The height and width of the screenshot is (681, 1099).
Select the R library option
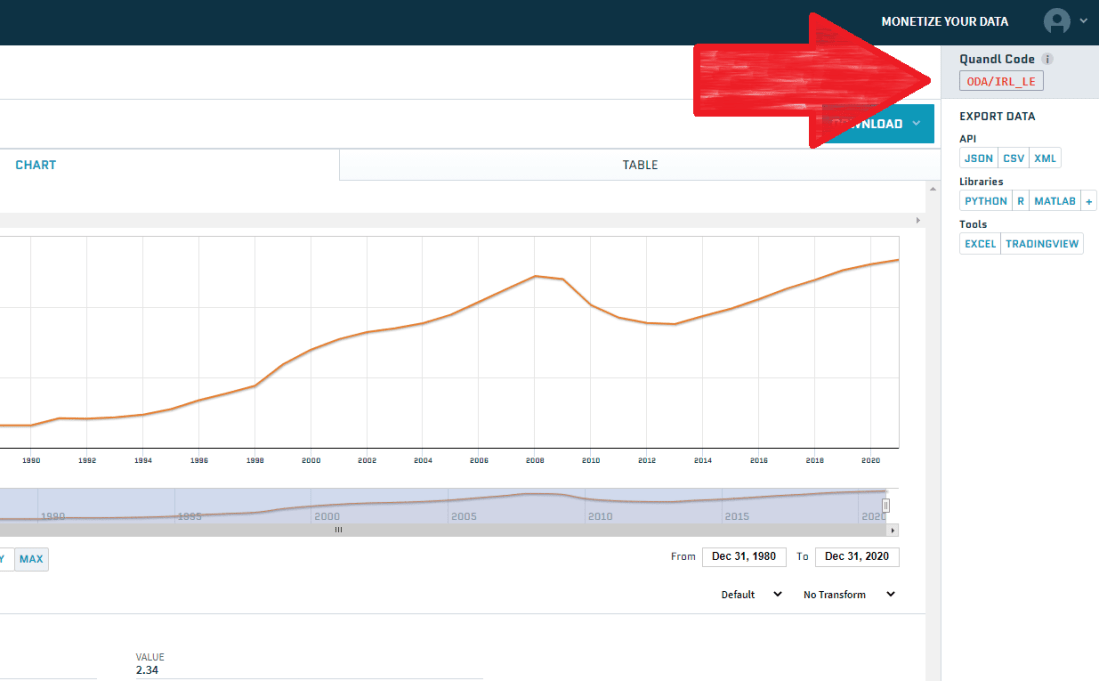click(1020, 201)
